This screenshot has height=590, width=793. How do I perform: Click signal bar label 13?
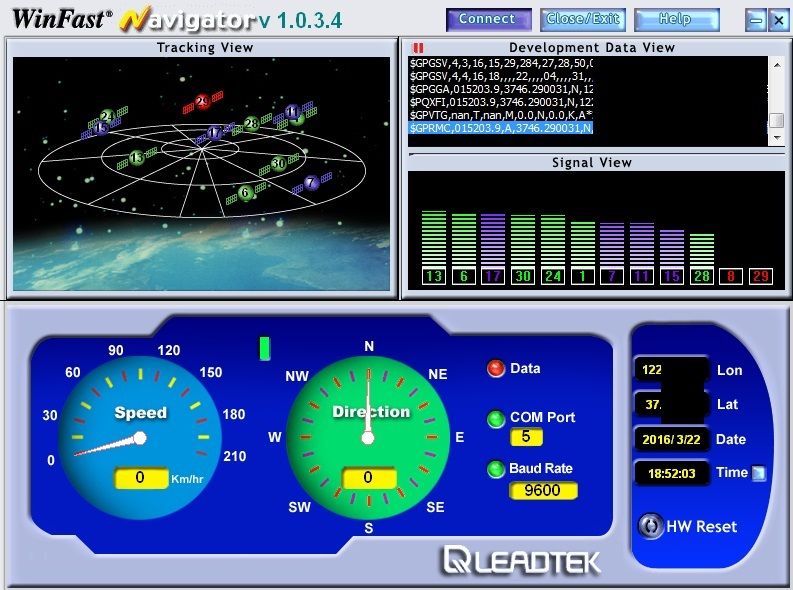[x=433, y=276]
